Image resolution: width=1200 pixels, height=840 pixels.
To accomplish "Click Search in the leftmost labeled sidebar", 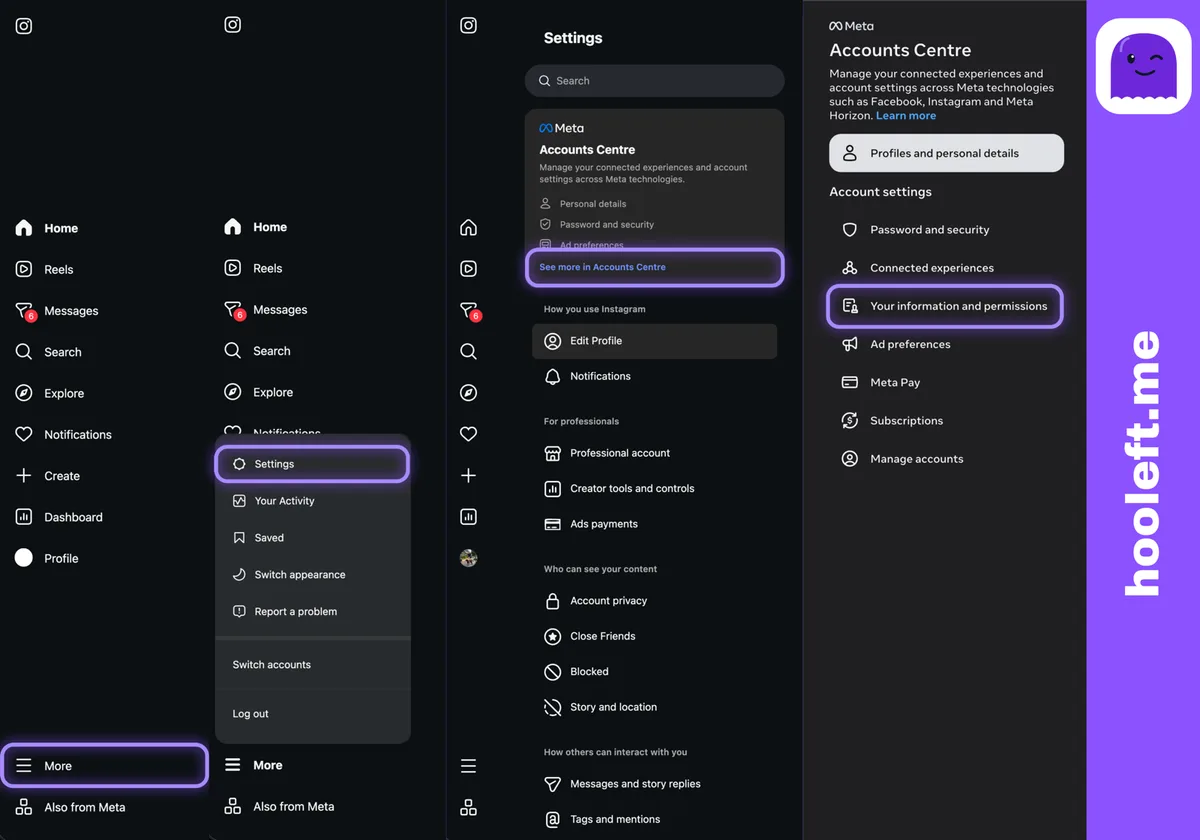I will (x=48, y=352).
